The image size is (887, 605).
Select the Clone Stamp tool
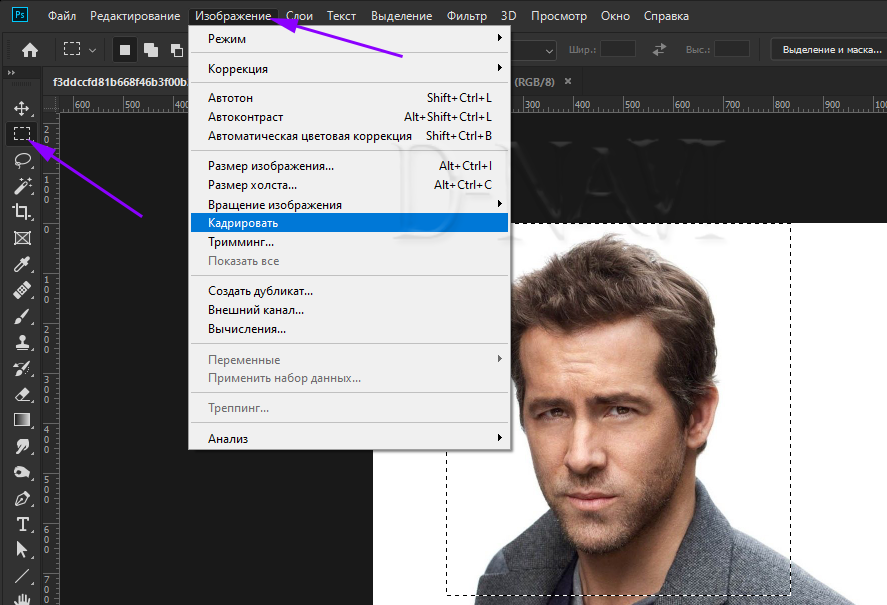(x=22, y=342)
